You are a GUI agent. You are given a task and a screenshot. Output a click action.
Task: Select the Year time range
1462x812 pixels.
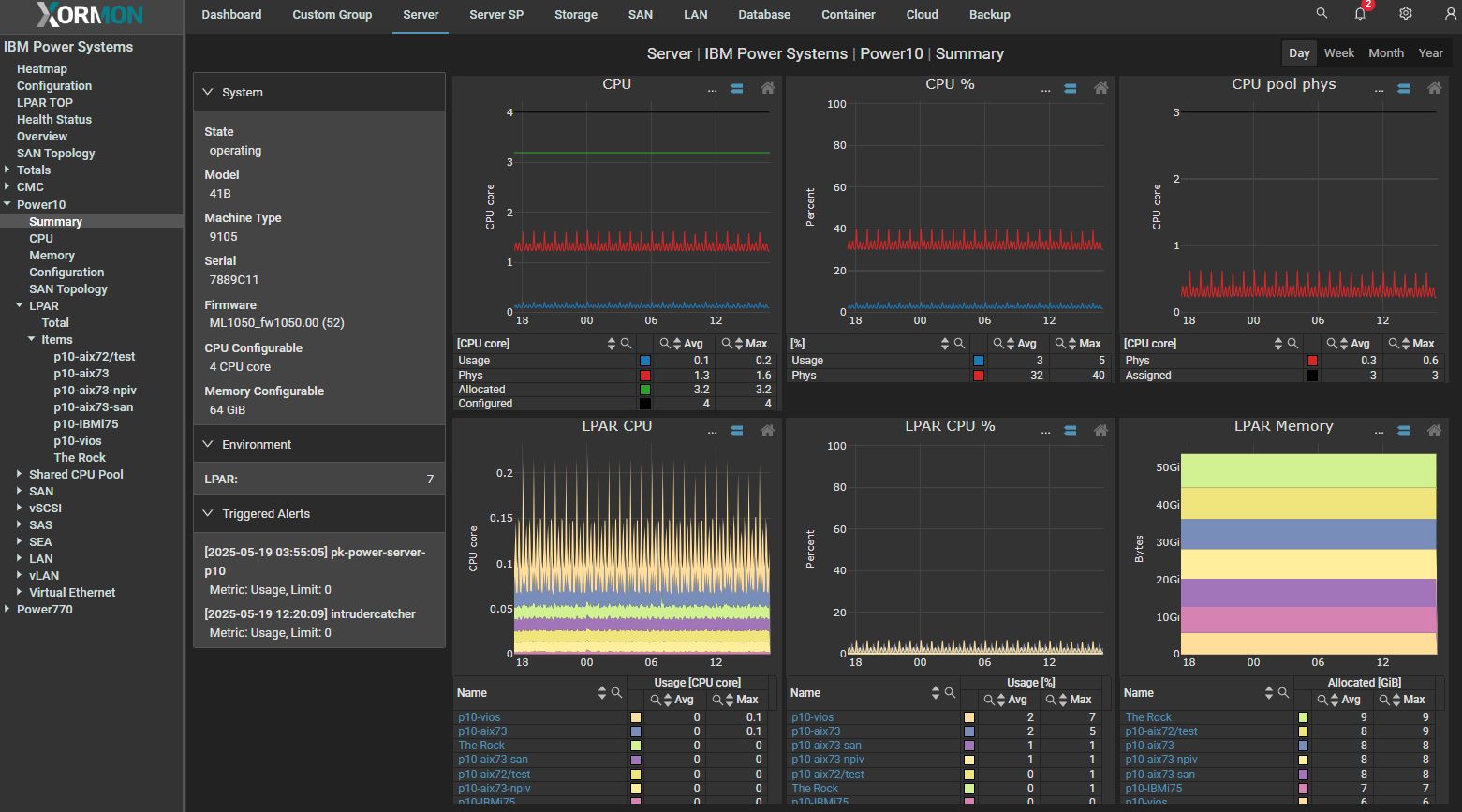click(x=1430, y=53)
